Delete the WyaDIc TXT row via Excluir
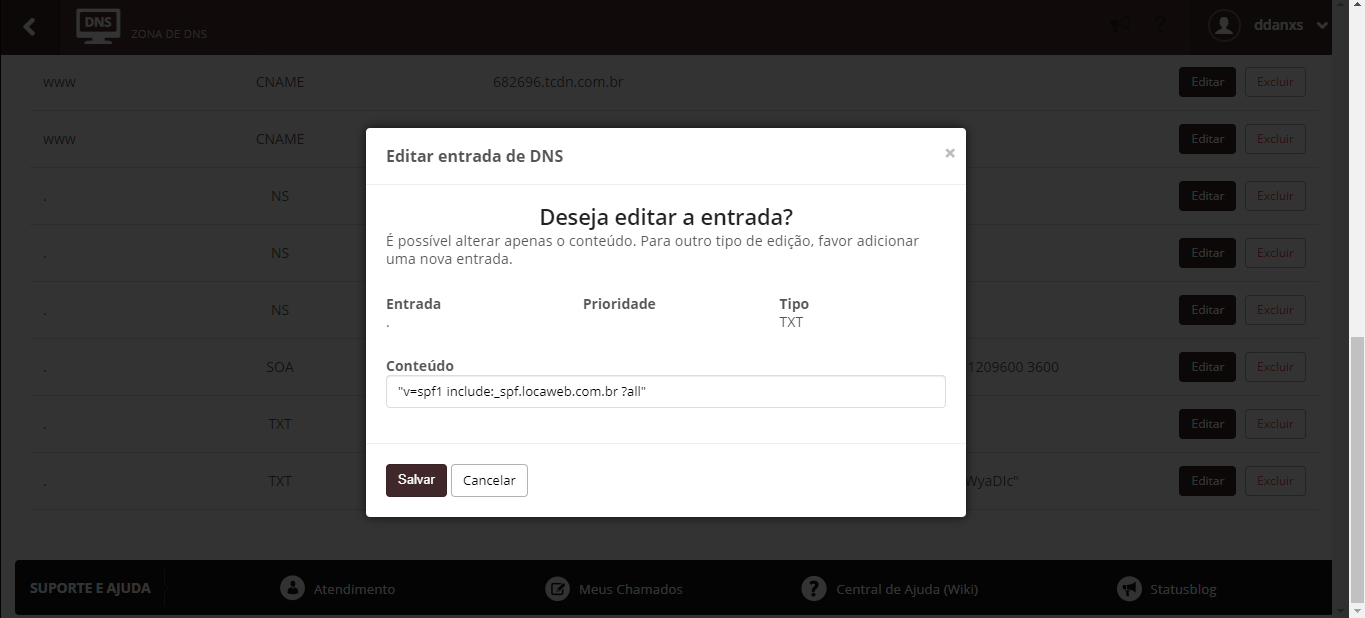Viewport: 1365px width, 618px height. 1275,481
